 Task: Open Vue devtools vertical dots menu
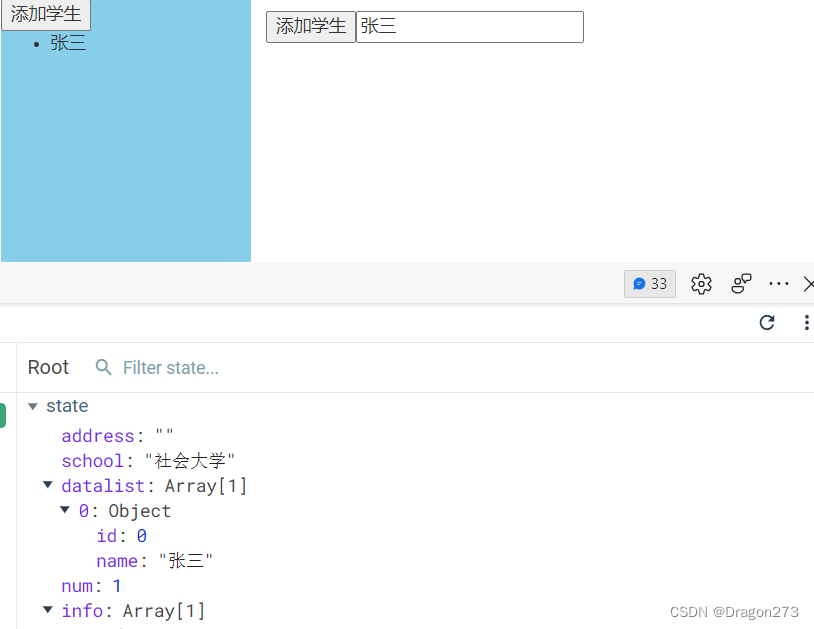click(x=806, y=322)
